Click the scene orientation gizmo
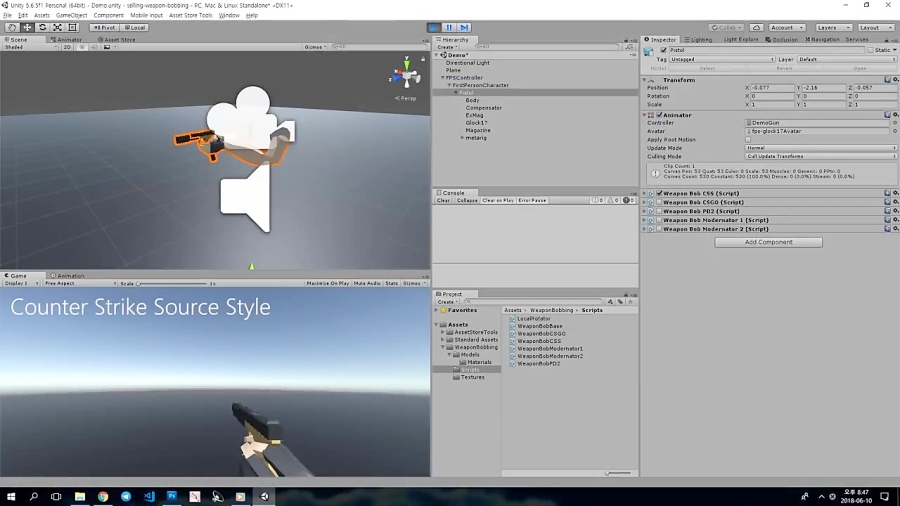 (405, 75)
